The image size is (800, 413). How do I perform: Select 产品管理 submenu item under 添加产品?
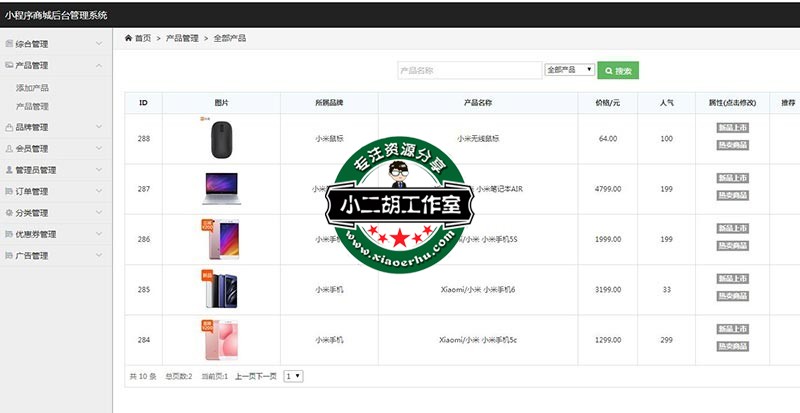pyautogui.click(x=32, y=106)
